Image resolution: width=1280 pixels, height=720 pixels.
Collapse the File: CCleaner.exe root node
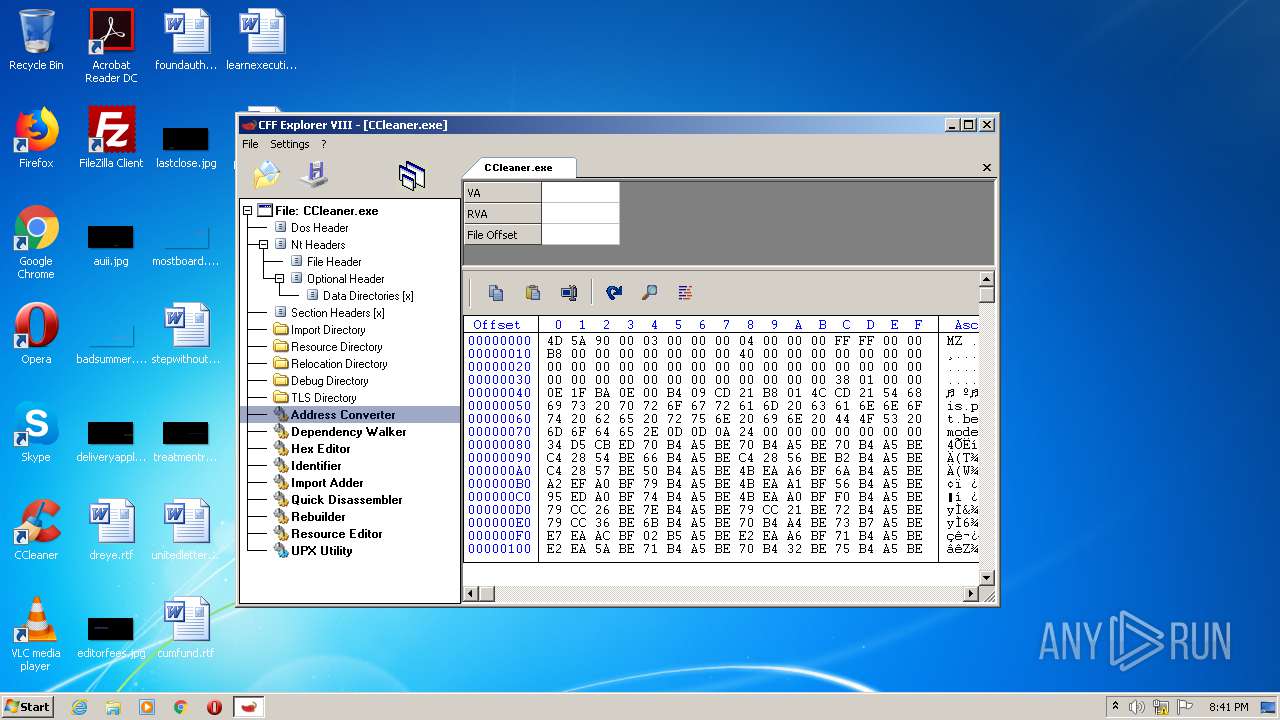point(247,211)
